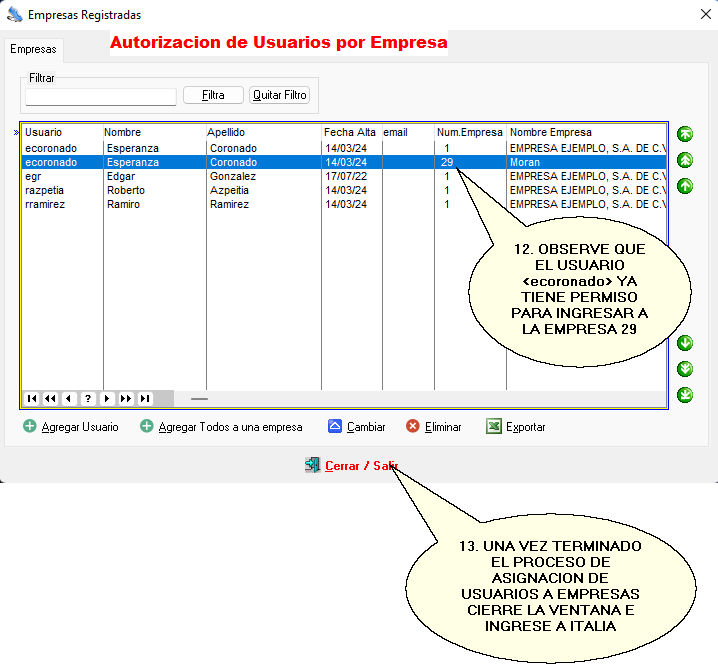Click the Eliminar button
Image resolution: width=718 pixels, height=666 pixels.
433,426
